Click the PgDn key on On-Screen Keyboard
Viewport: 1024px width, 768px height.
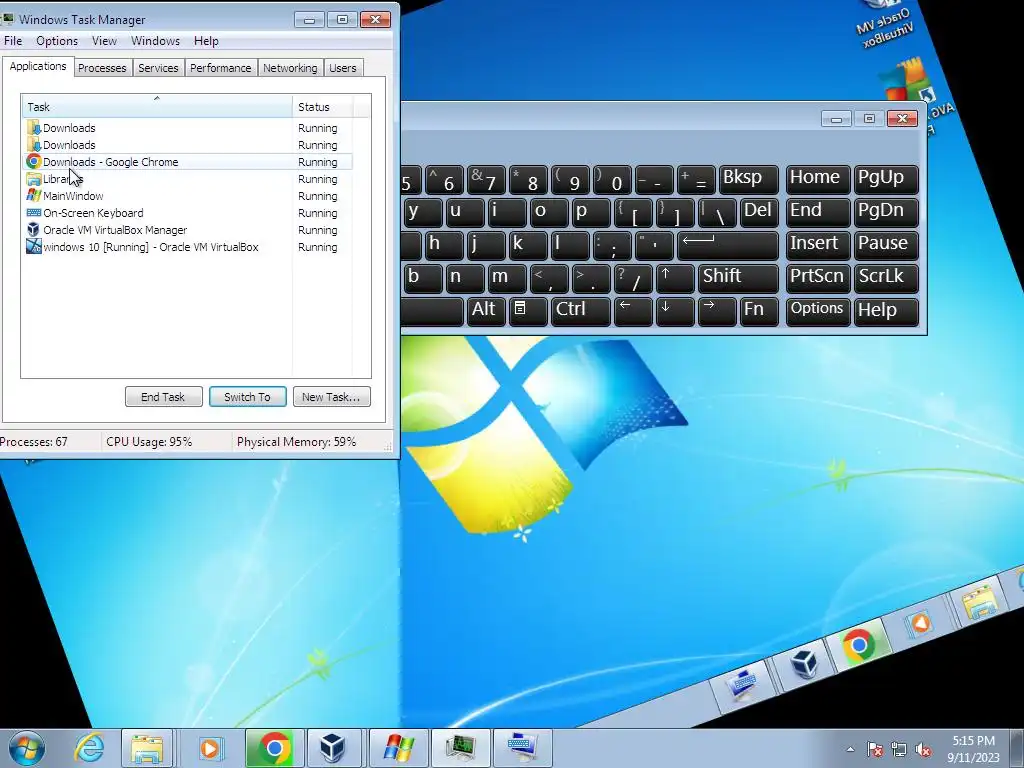(886, 212)
